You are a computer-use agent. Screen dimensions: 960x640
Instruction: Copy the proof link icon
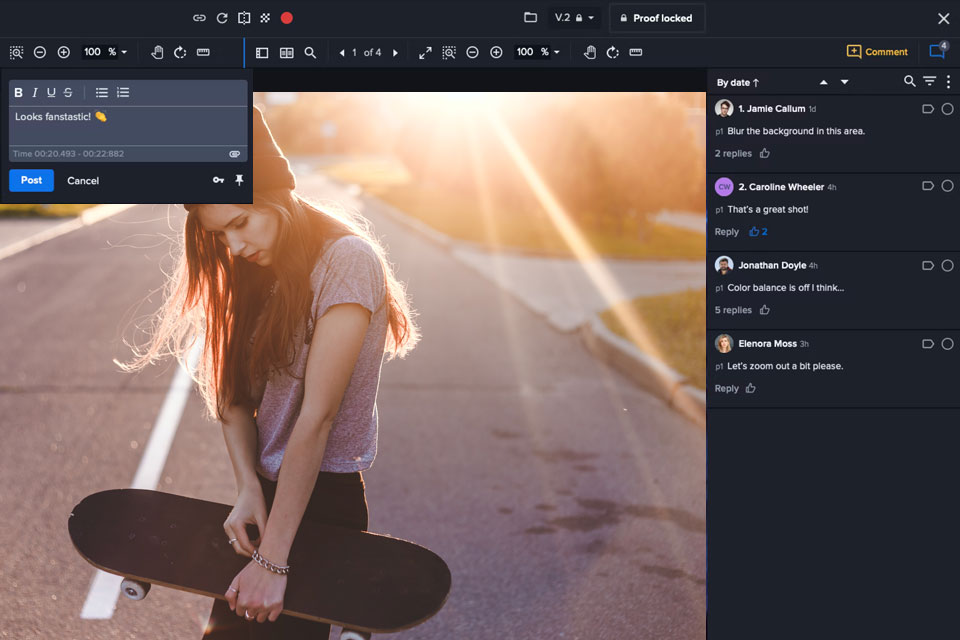pyautogui.click(x=199, y=18)
